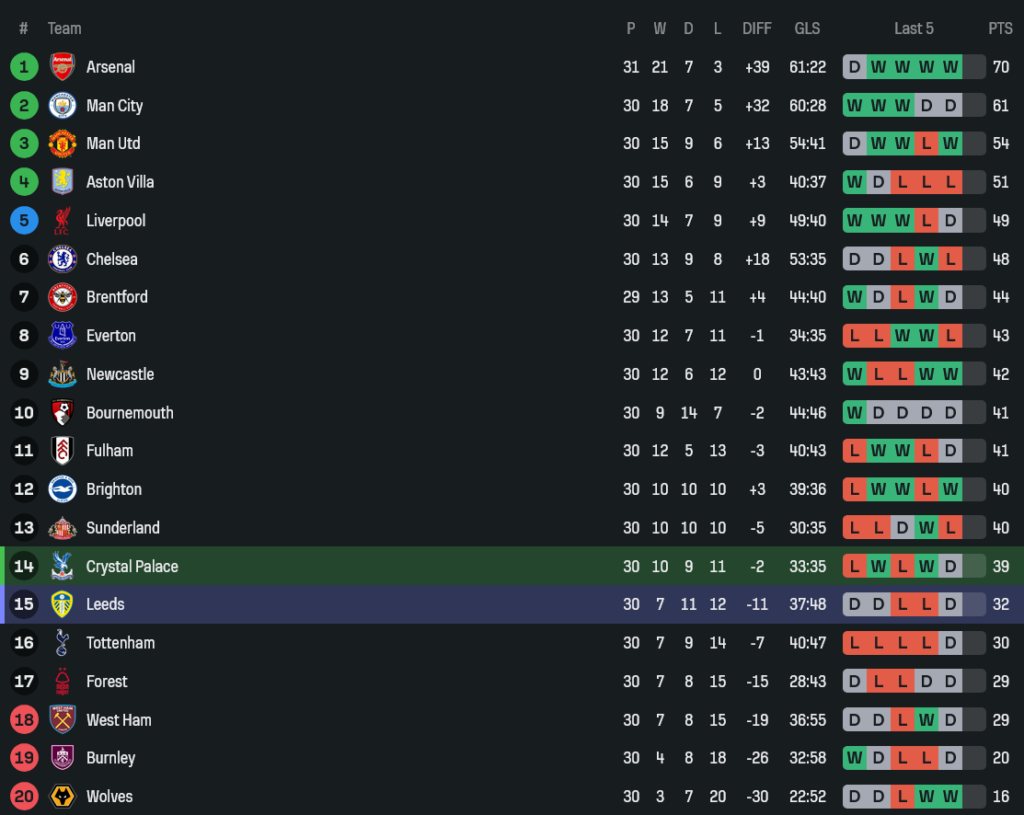Screen dimensions: 1024x815
Task: Open the Leeds team name link
Action: point(105,604)
